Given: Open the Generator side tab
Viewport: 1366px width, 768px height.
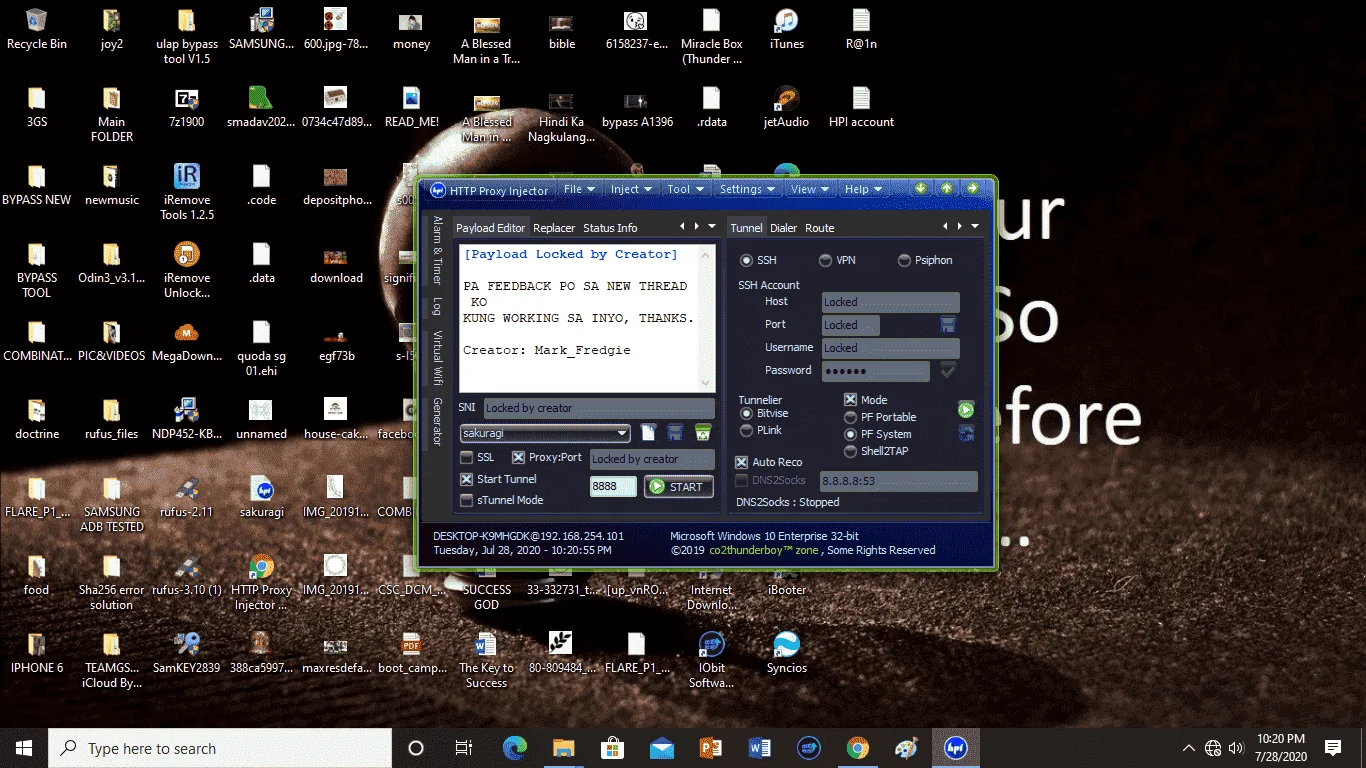Looking at the screenshot, I should pos(437,422).
